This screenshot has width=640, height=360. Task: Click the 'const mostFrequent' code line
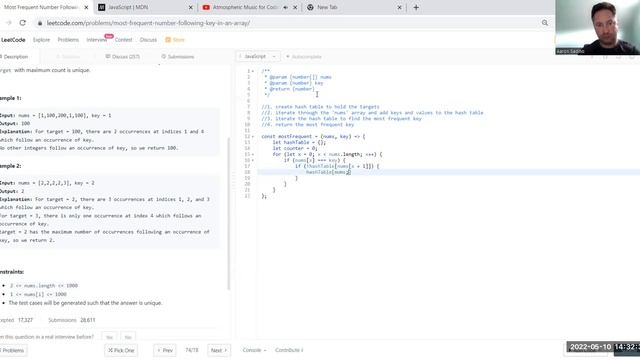[x=313, y=136]
